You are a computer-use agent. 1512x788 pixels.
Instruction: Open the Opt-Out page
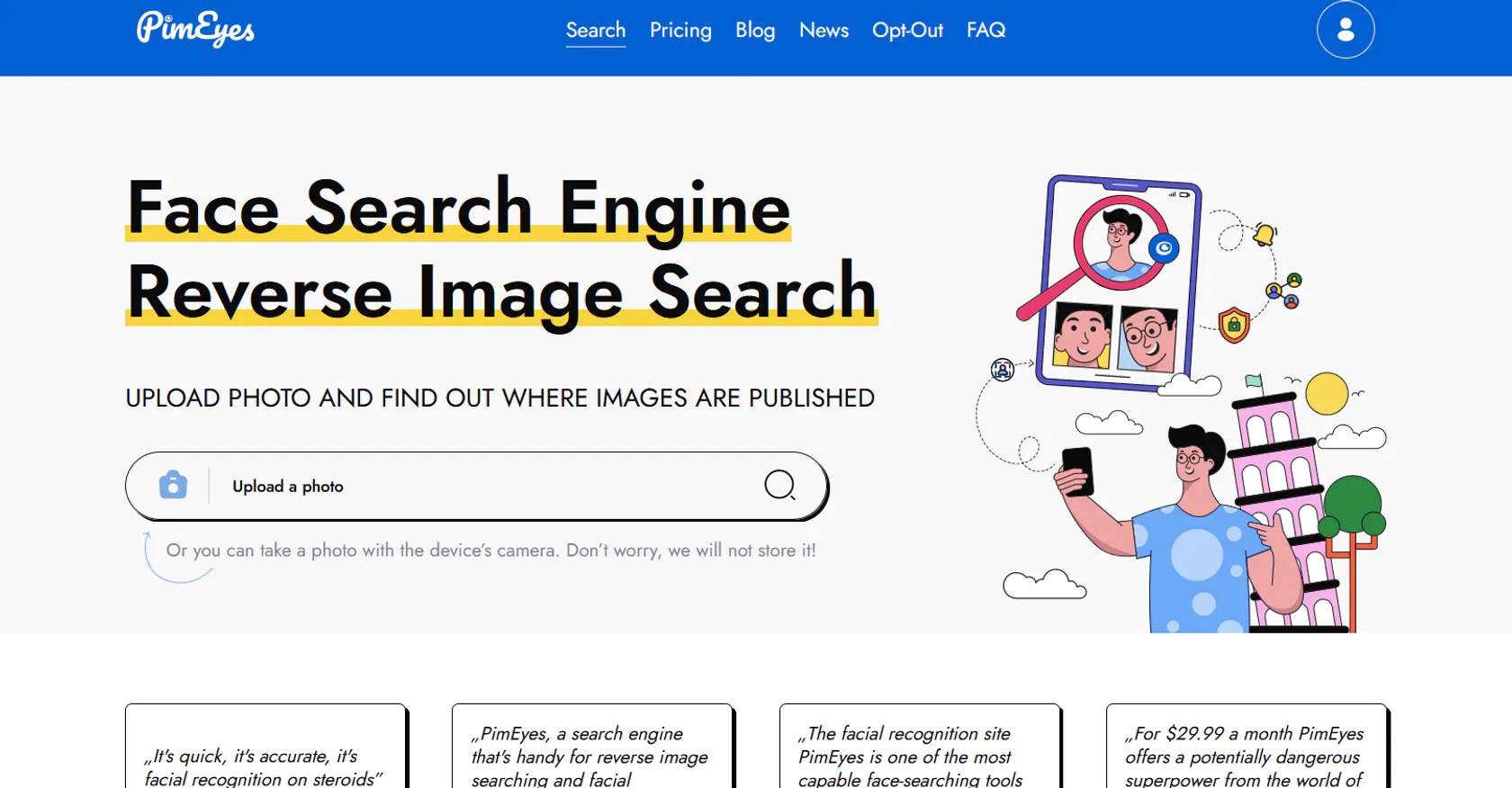point(907,31)
